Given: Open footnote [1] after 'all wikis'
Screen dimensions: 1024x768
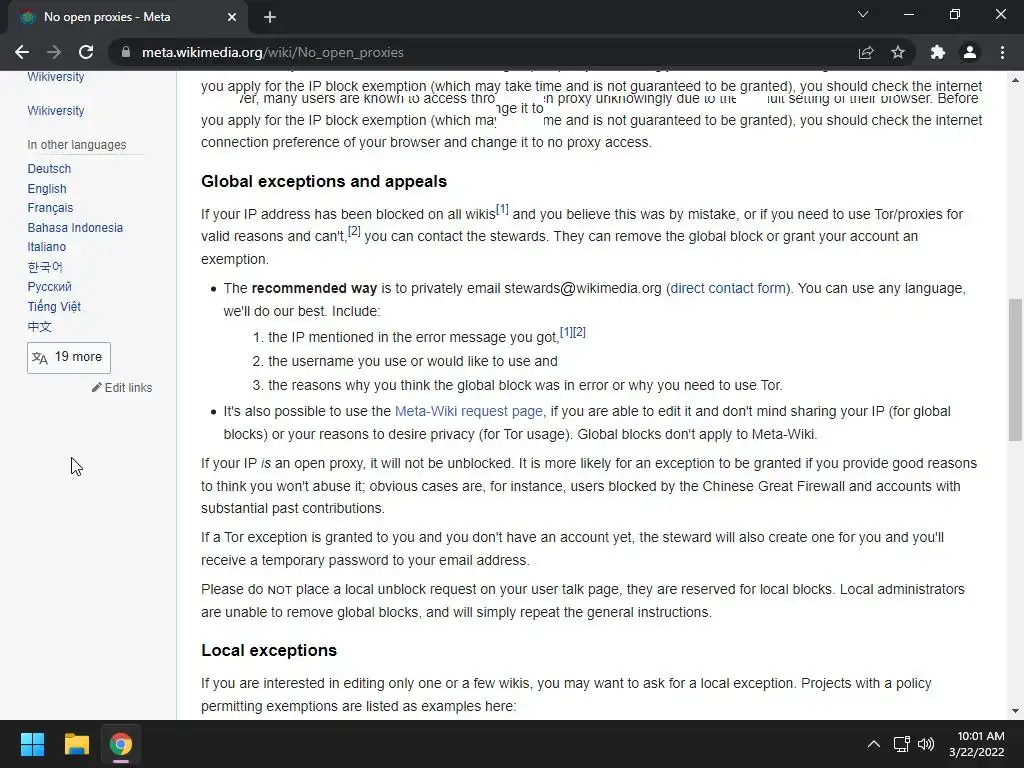Looking at the screenshot, I should tap(502, 209).
